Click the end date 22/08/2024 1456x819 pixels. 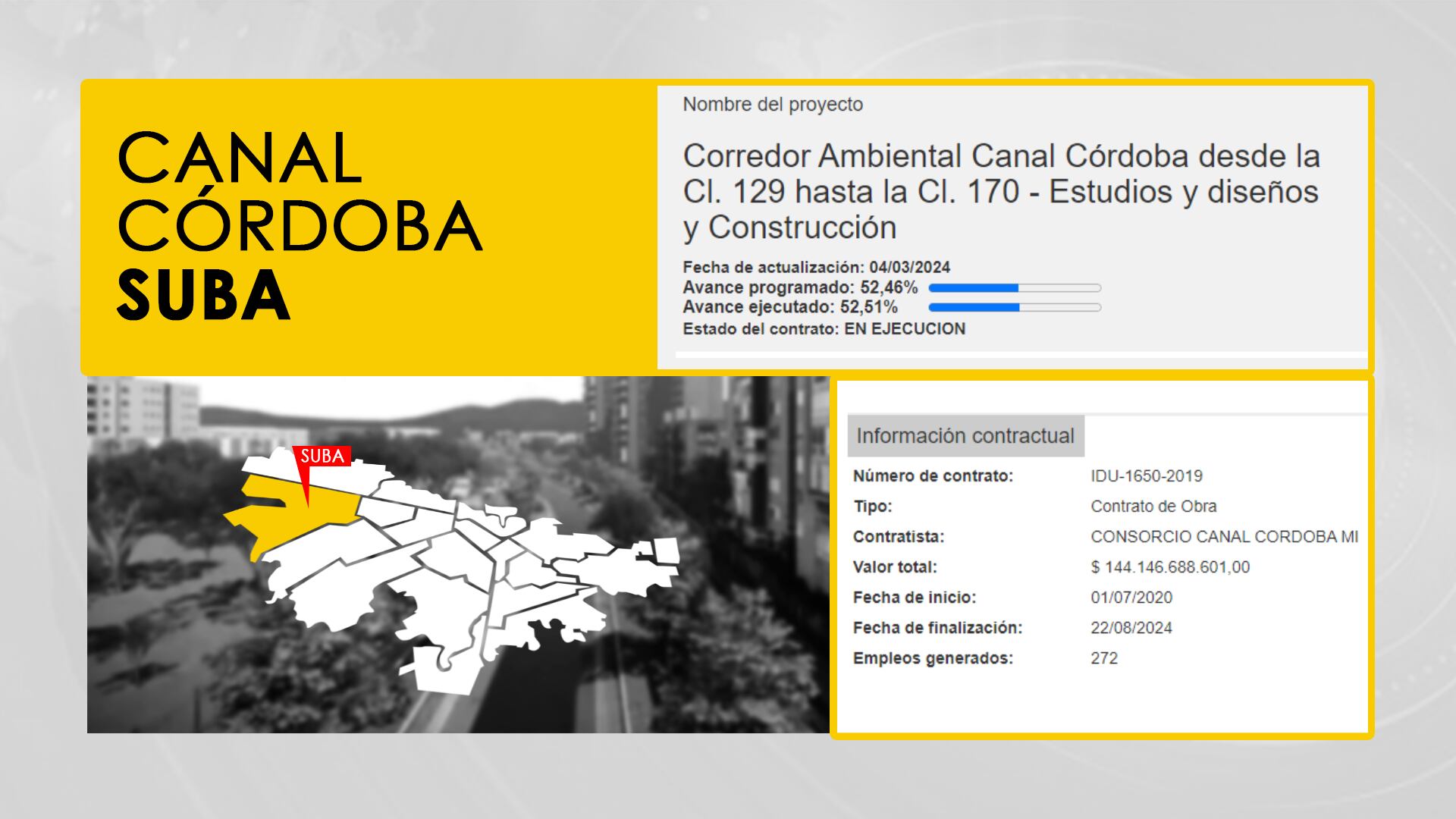click(1131, 628)
